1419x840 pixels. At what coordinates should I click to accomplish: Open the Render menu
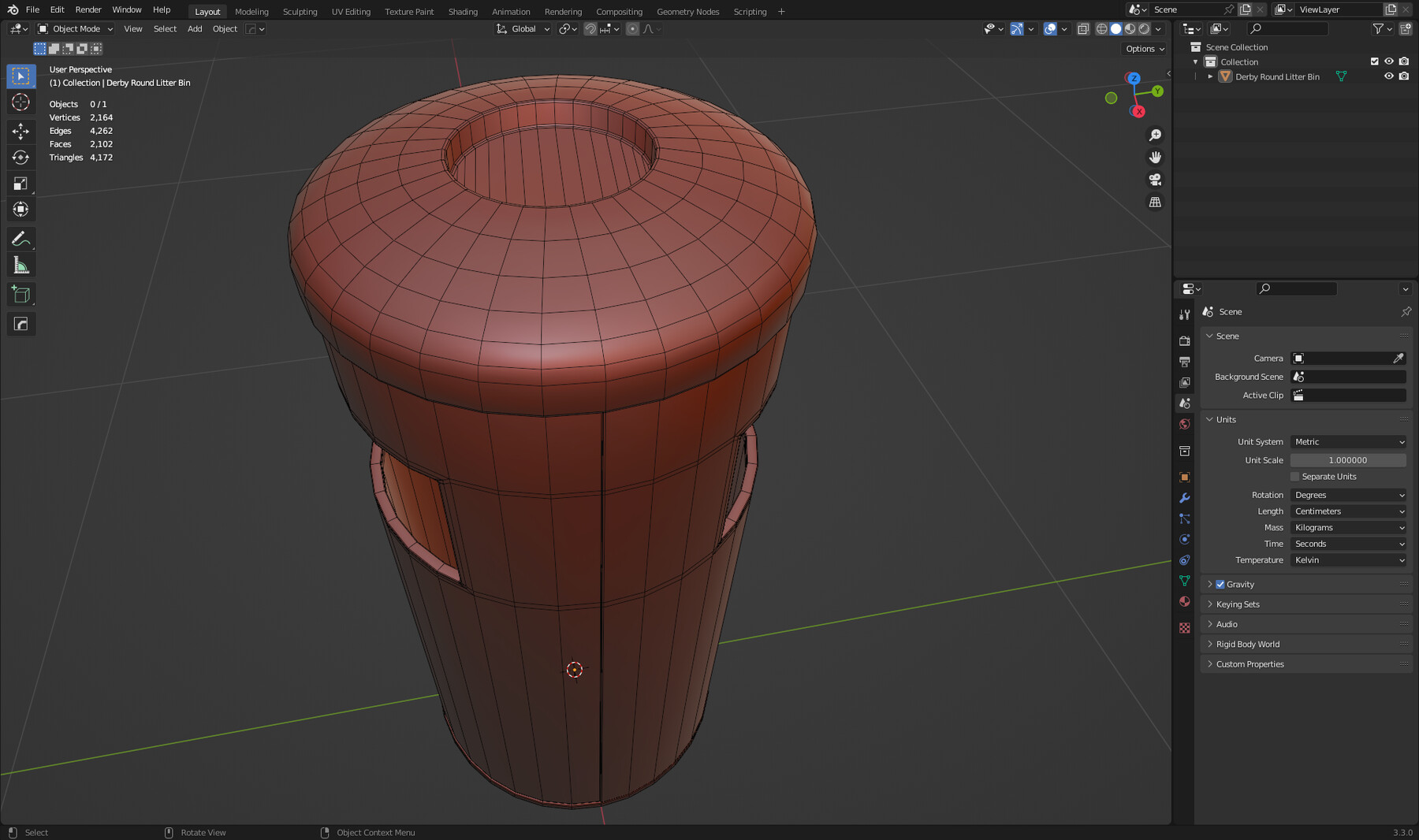coord(88,9)
